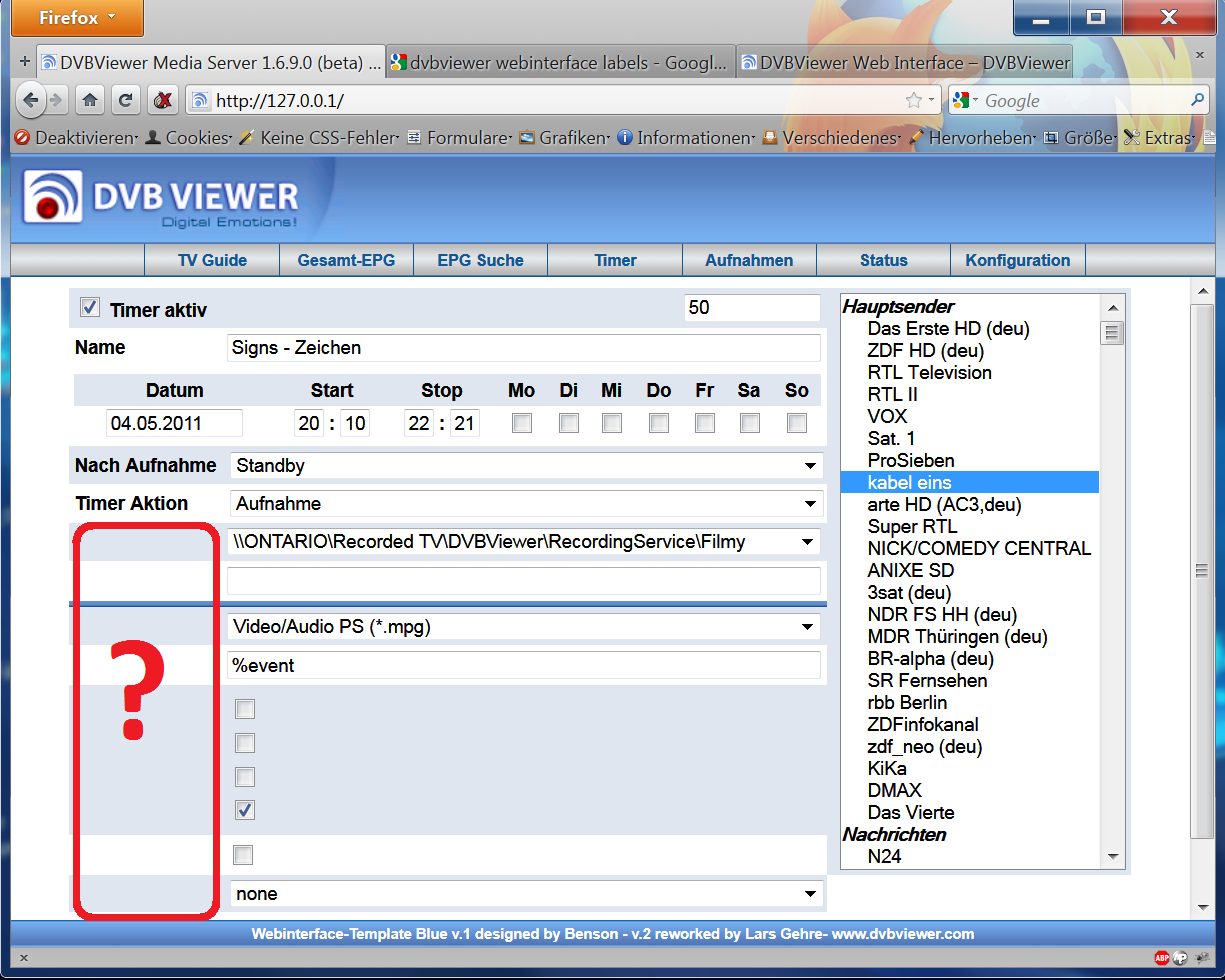Click the Adblock Plus icon in status bar
The width and height of the screenshot is (1225, 980).
click(x=1162, y=957)
